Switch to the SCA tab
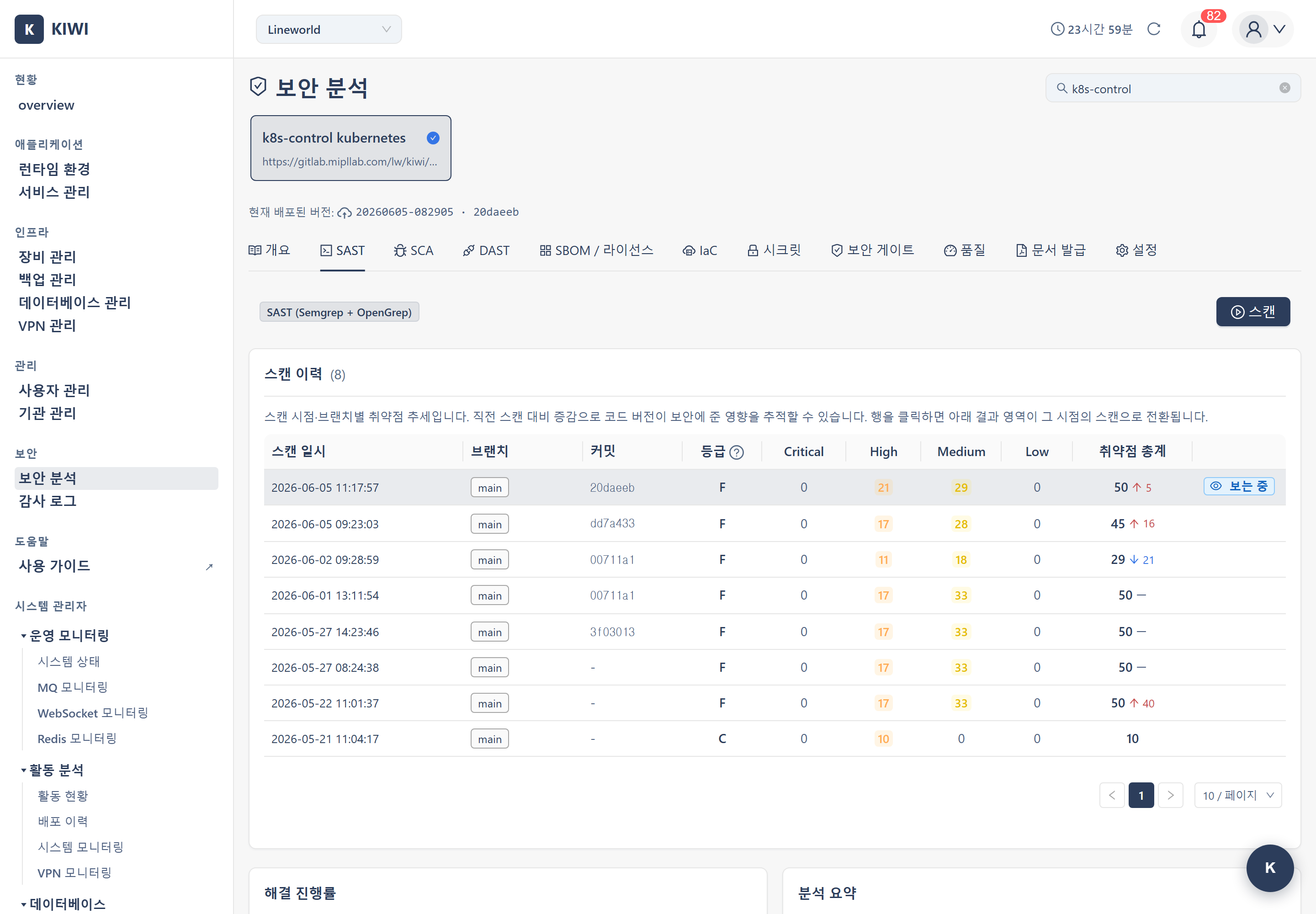The height and width of the screenshot is (914, 1316). tap(414, 250)
